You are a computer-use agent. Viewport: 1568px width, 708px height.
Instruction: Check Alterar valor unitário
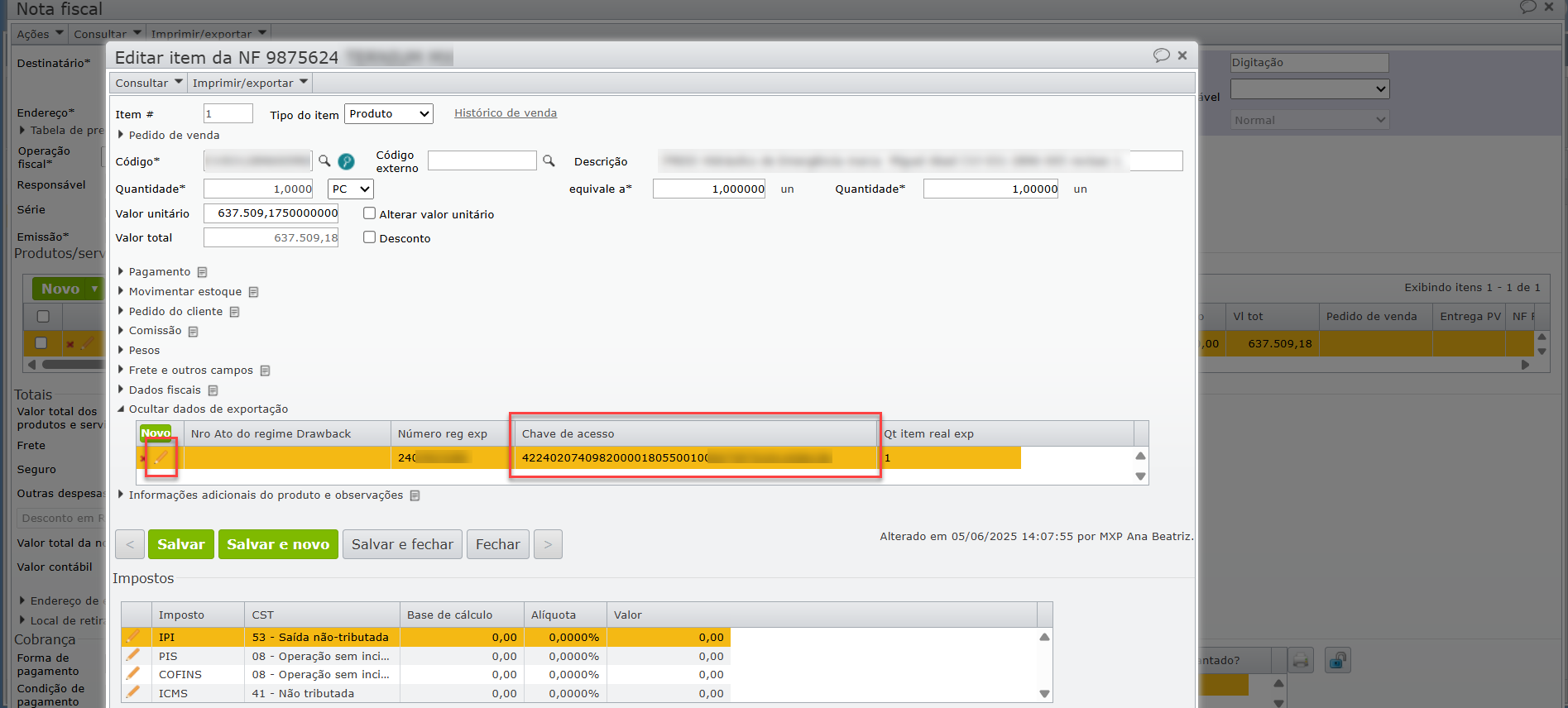click(x=370, y=213)
